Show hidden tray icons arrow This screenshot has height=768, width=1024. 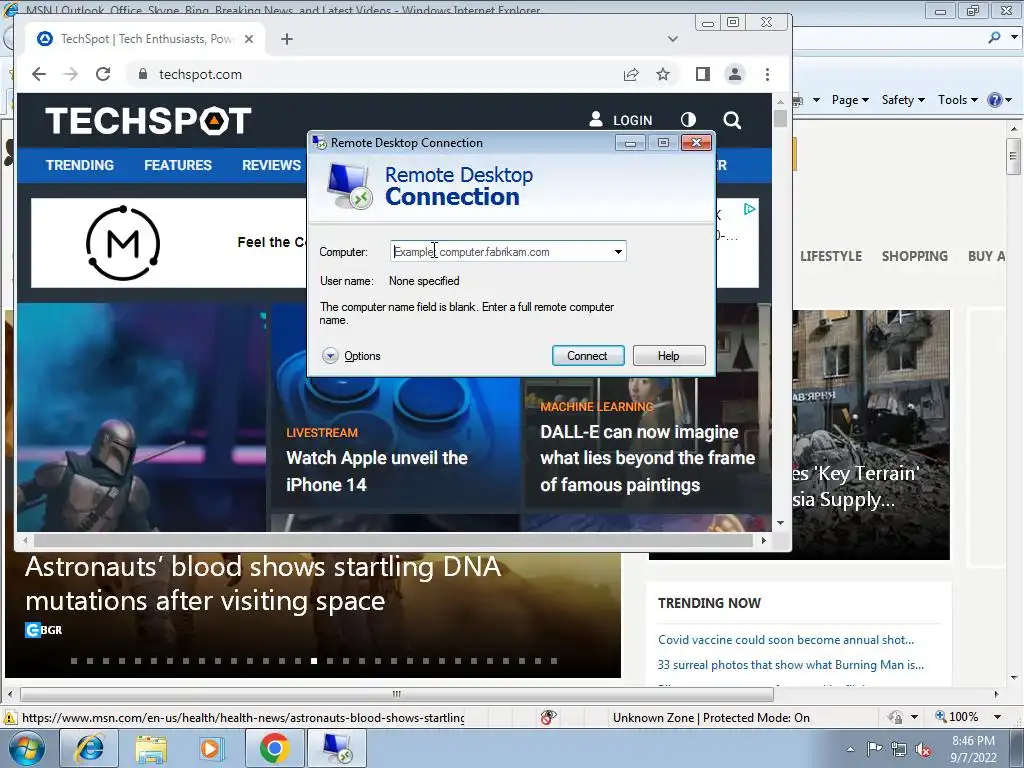(x=850, y=749)
